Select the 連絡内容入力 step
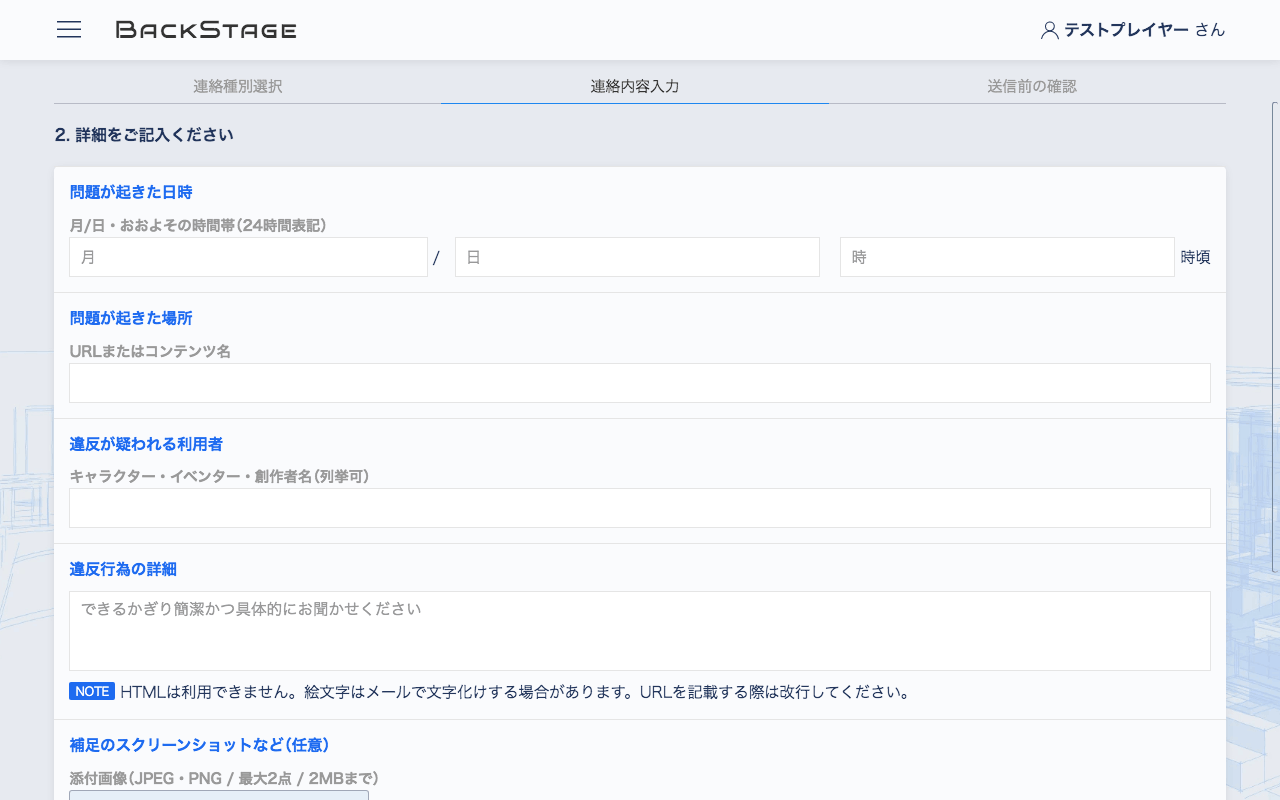1280x800 pixels. pyautogui.click(x=635, y=86)
